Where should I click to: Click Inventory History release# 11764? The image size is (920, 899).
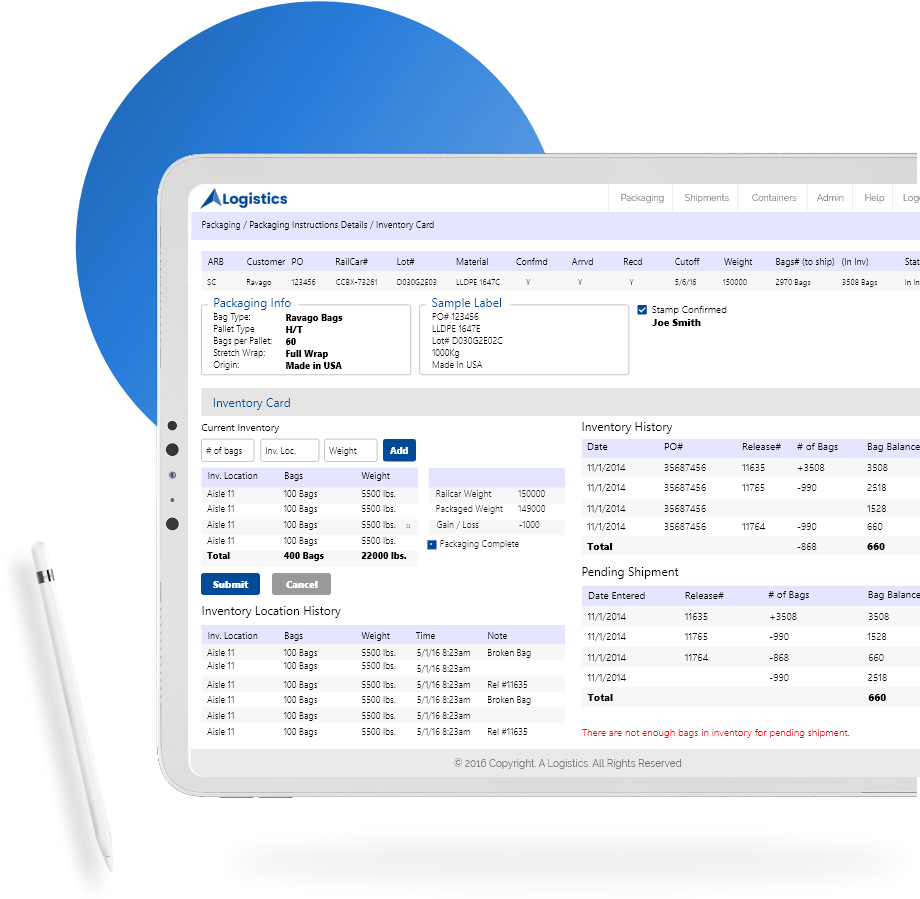(x=753, y=527)
